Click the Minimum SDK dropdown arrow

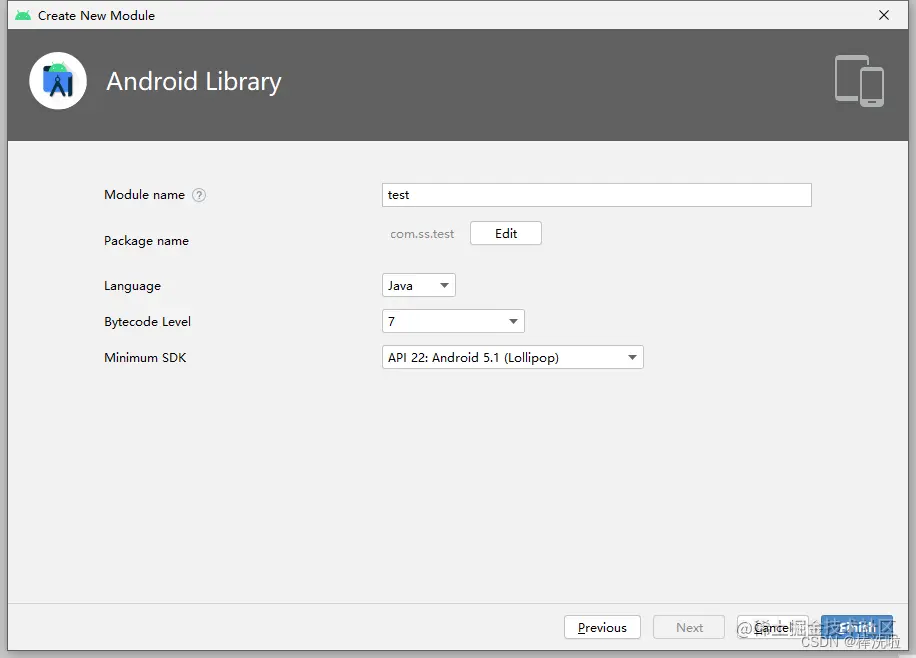coord(632,357)
